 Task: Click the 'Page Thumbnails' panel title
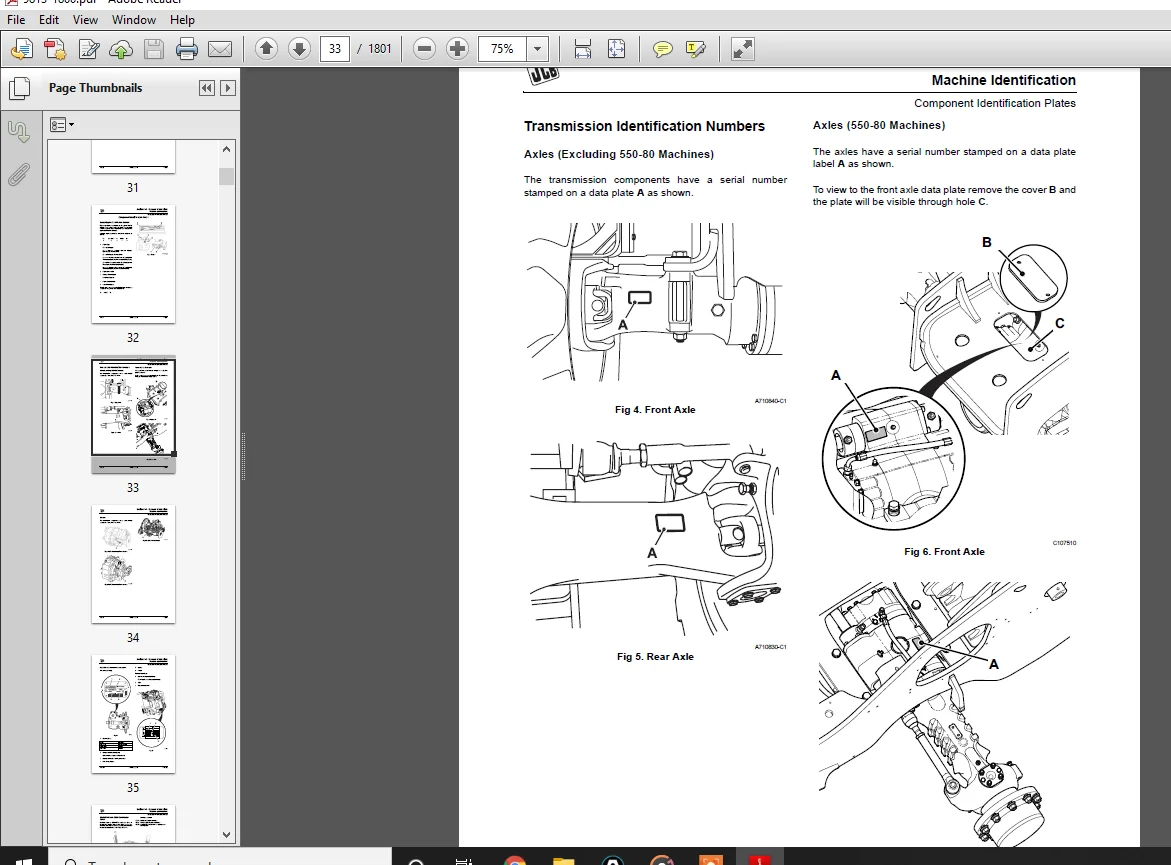click(x=96, y=88)
